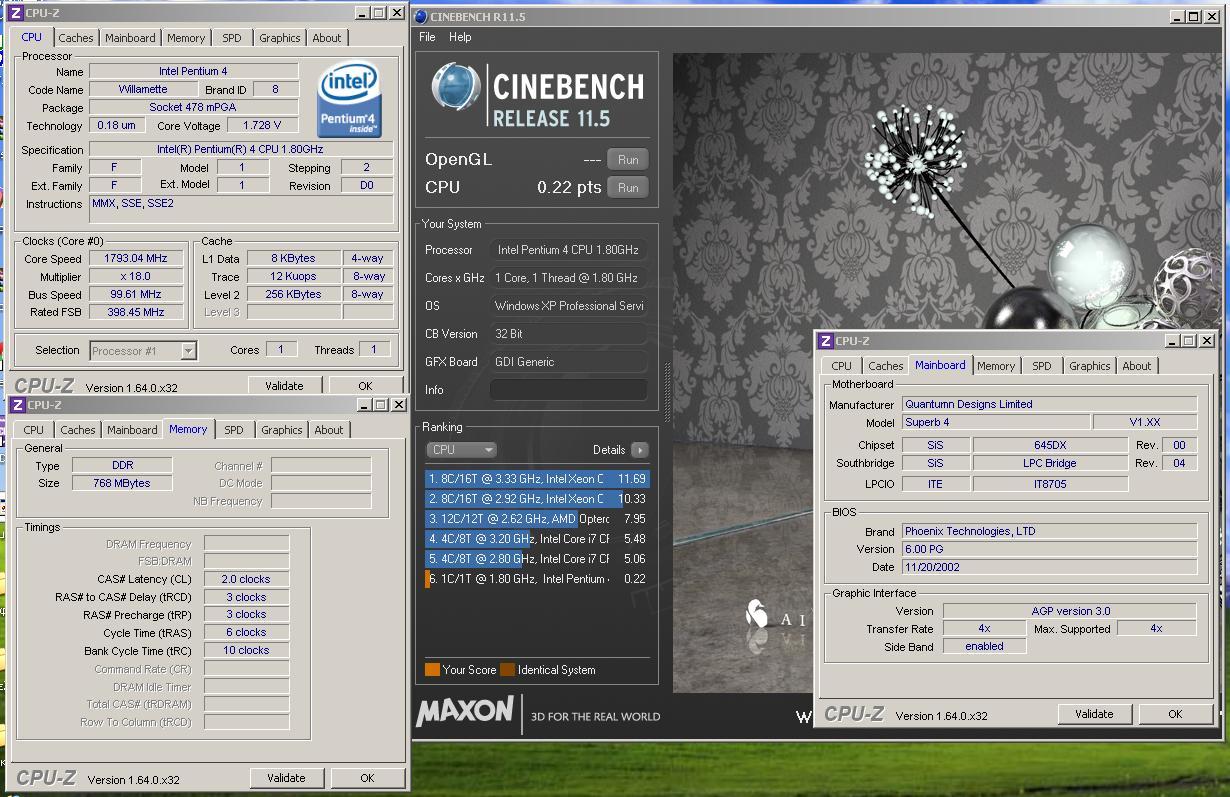Open About tab in Mainboard CPU-Z window

(x=1137, y=366)
